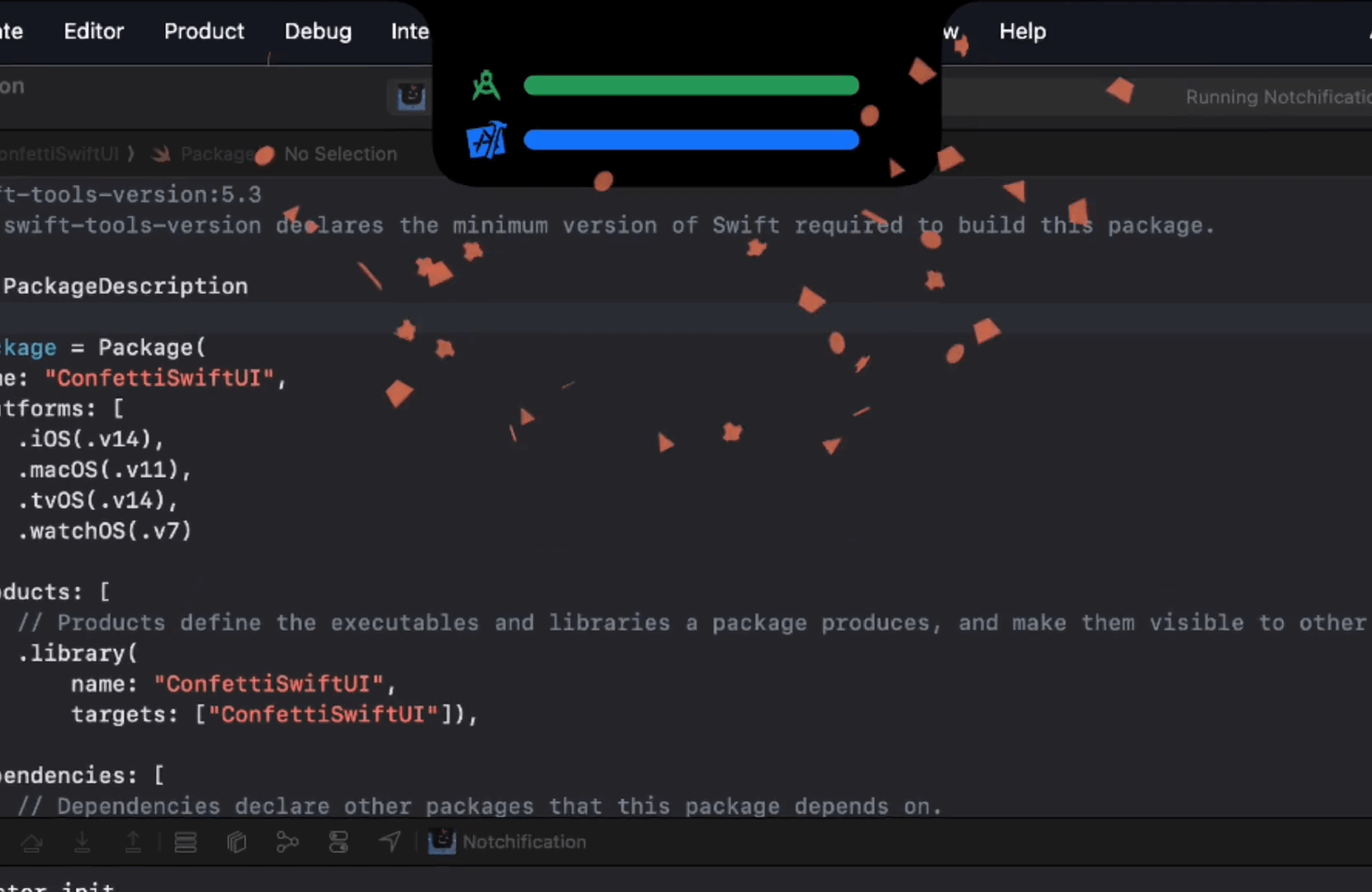Click the three stacked bars debug icon
Screen dimensions: 1372x892
tap(186, 842)
